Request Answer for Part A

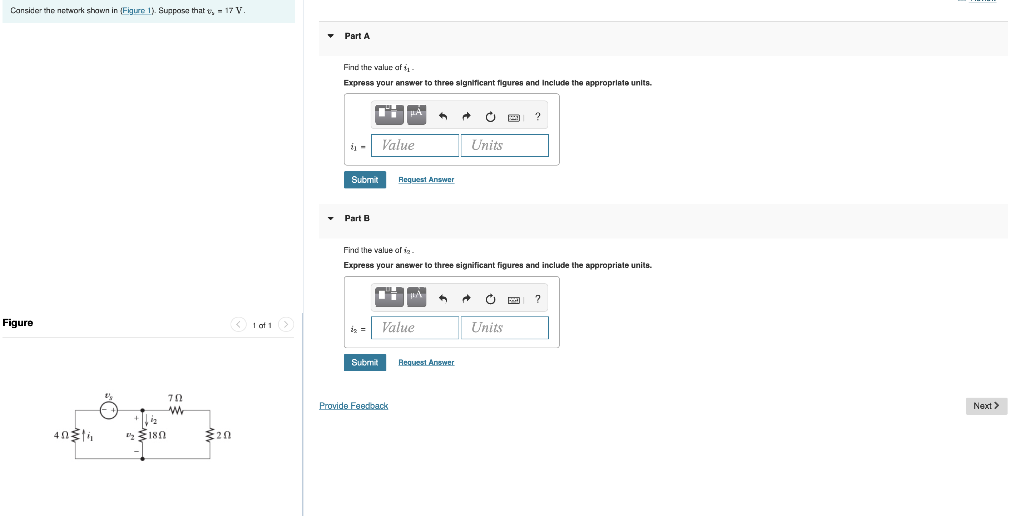[426, 180]
